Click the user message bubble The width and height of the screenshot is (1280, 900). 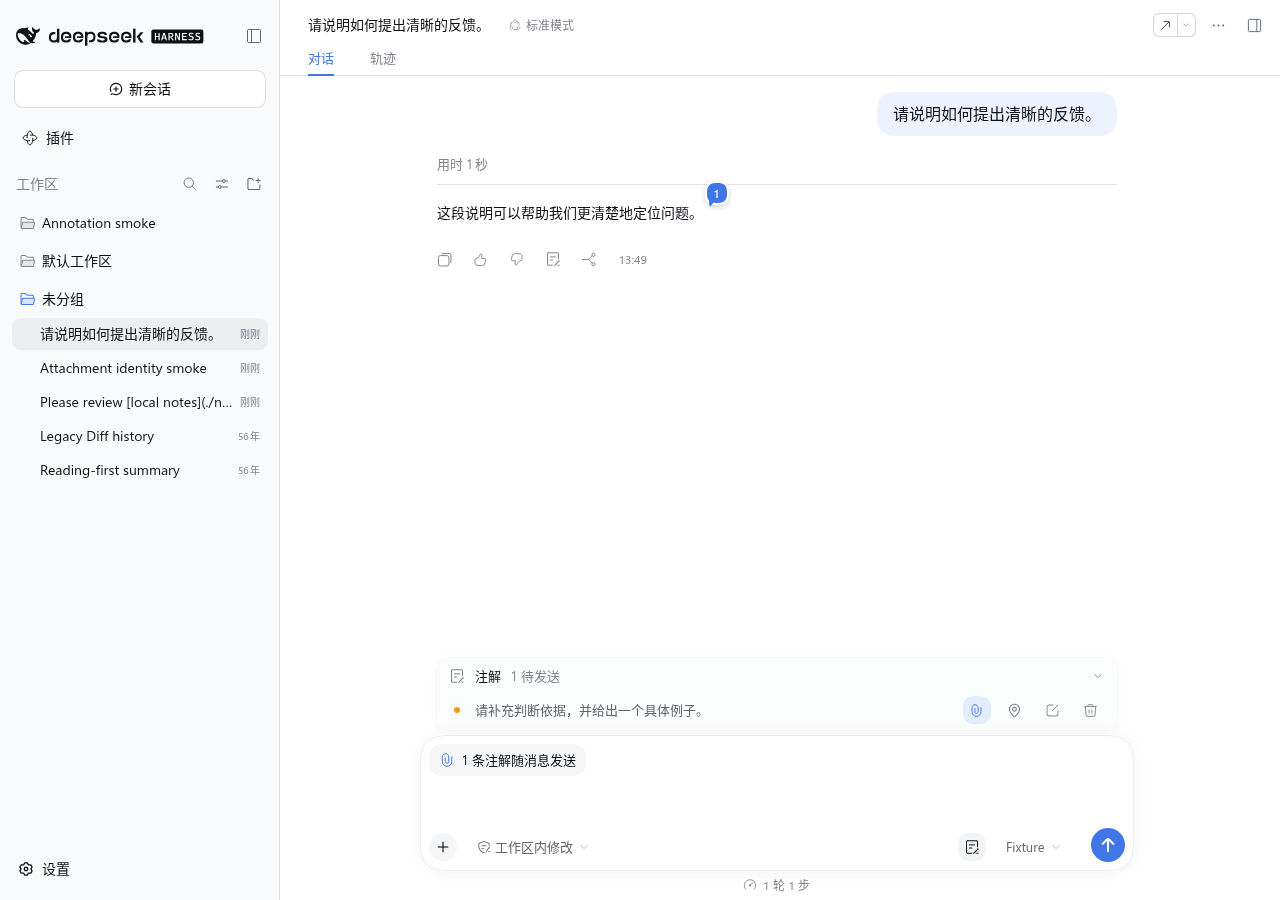pyautogui.click(x=996, y=114)
